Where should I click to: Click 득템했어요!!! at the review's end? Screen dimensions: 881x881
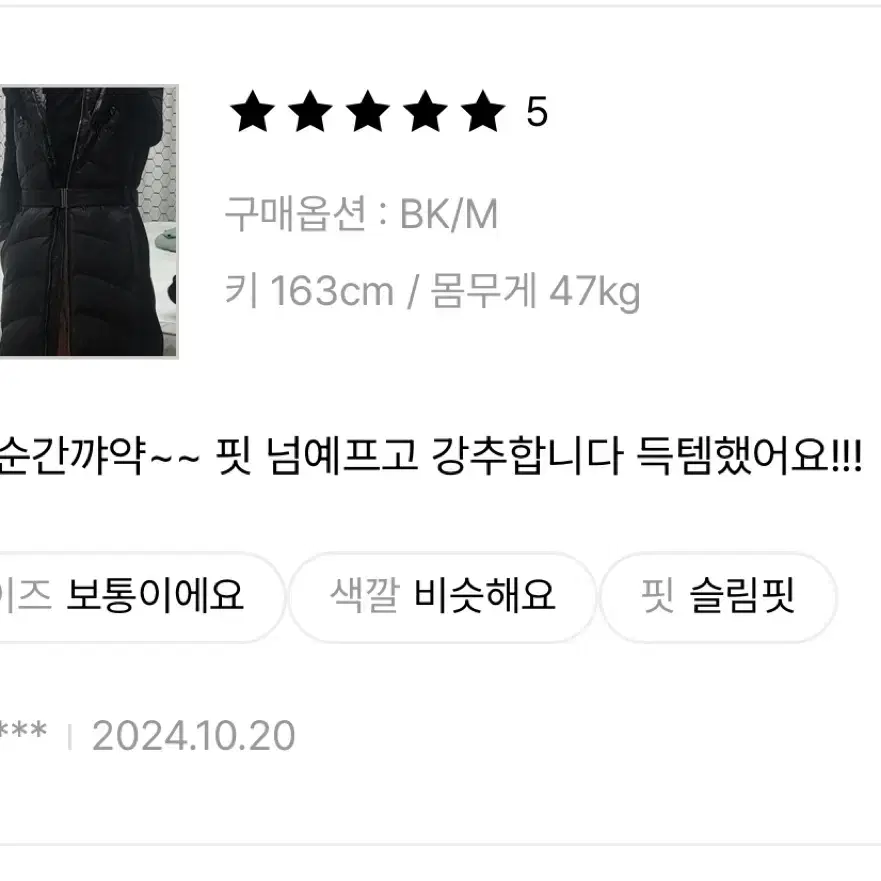point(750,455)
